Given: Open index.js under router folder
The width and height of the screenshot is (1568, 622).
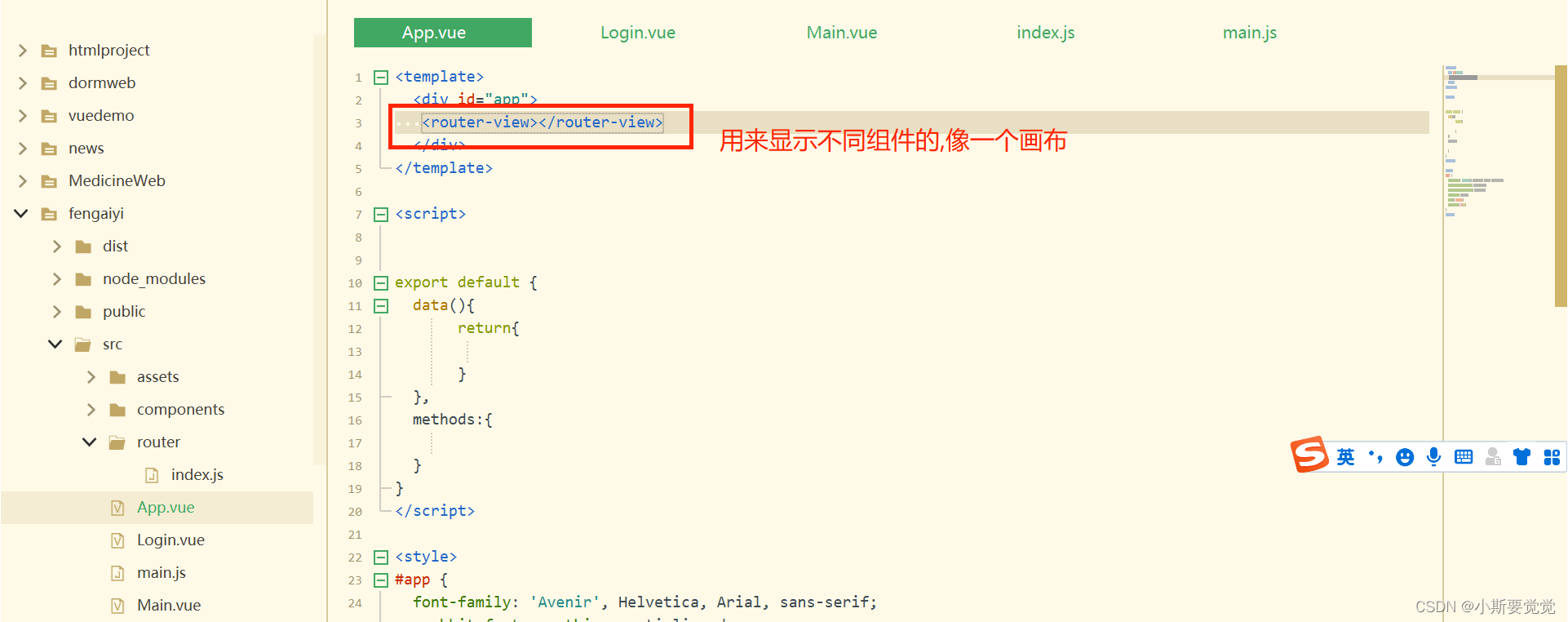Looking at the screenshot, I should click(197, 475).
